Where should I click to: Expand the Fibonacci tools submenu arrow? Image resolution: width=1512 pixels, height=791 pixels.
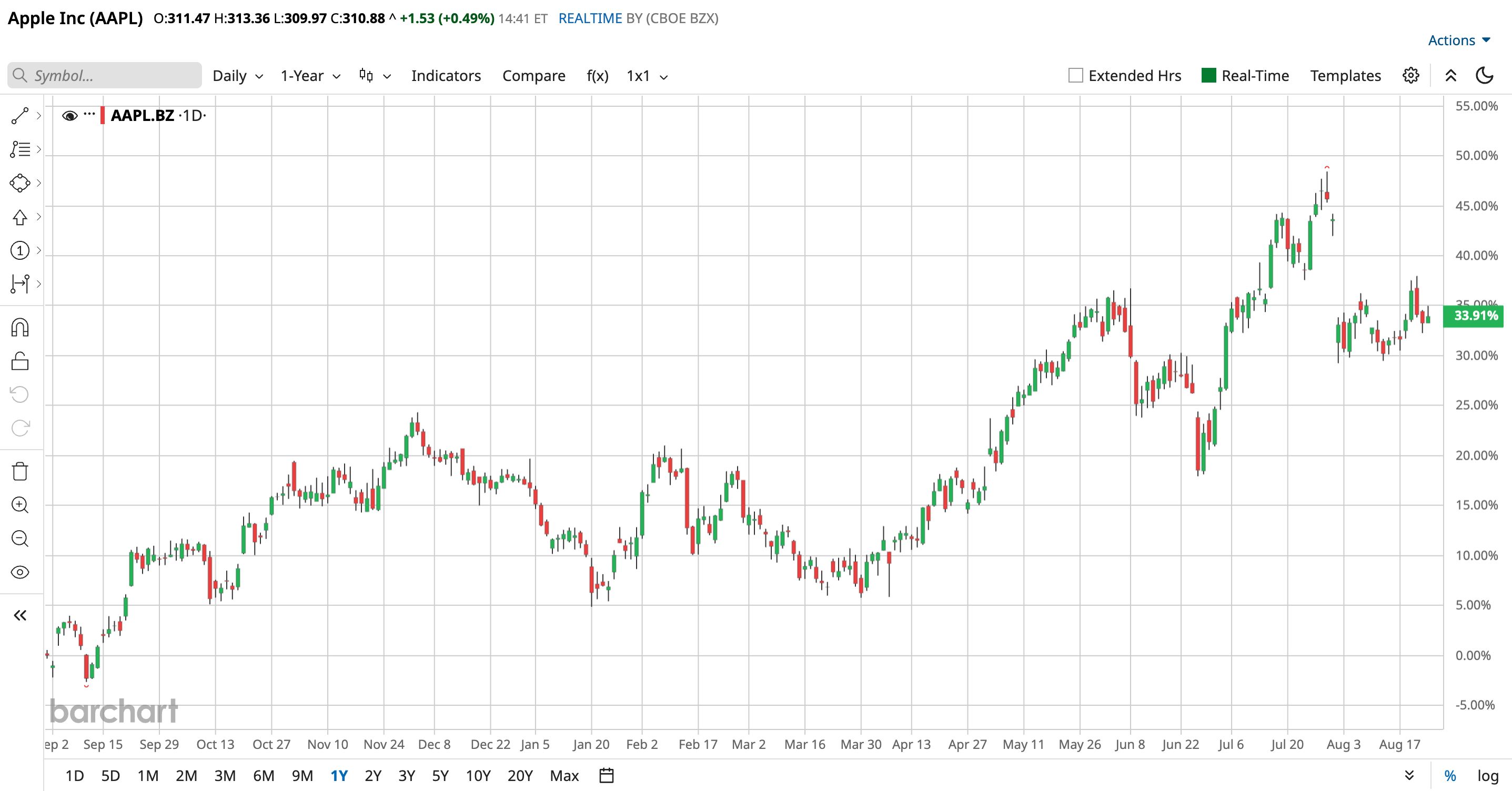[39, 149]
